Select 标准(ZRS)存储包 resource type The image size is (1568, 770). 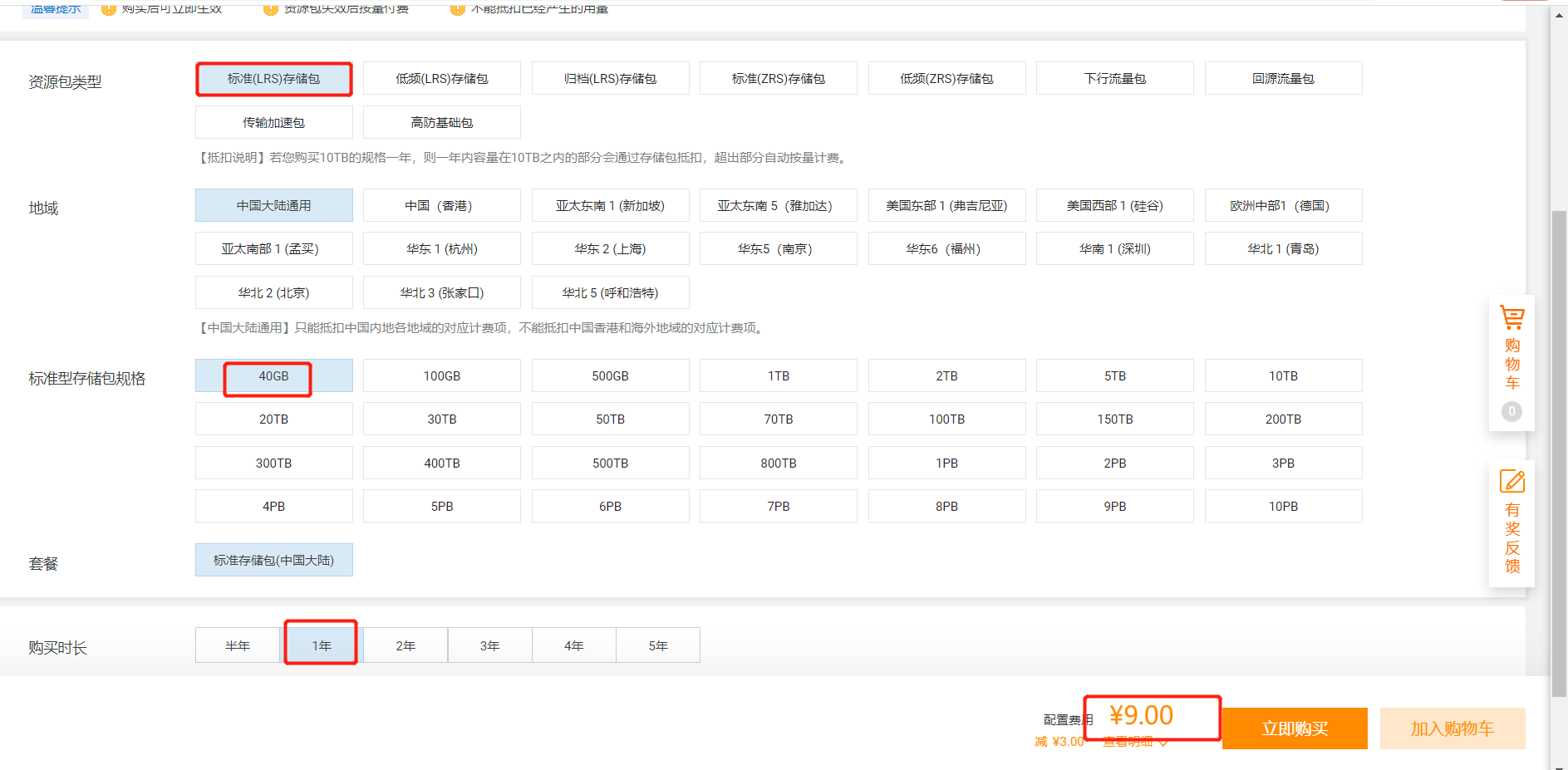click(779, 79)
